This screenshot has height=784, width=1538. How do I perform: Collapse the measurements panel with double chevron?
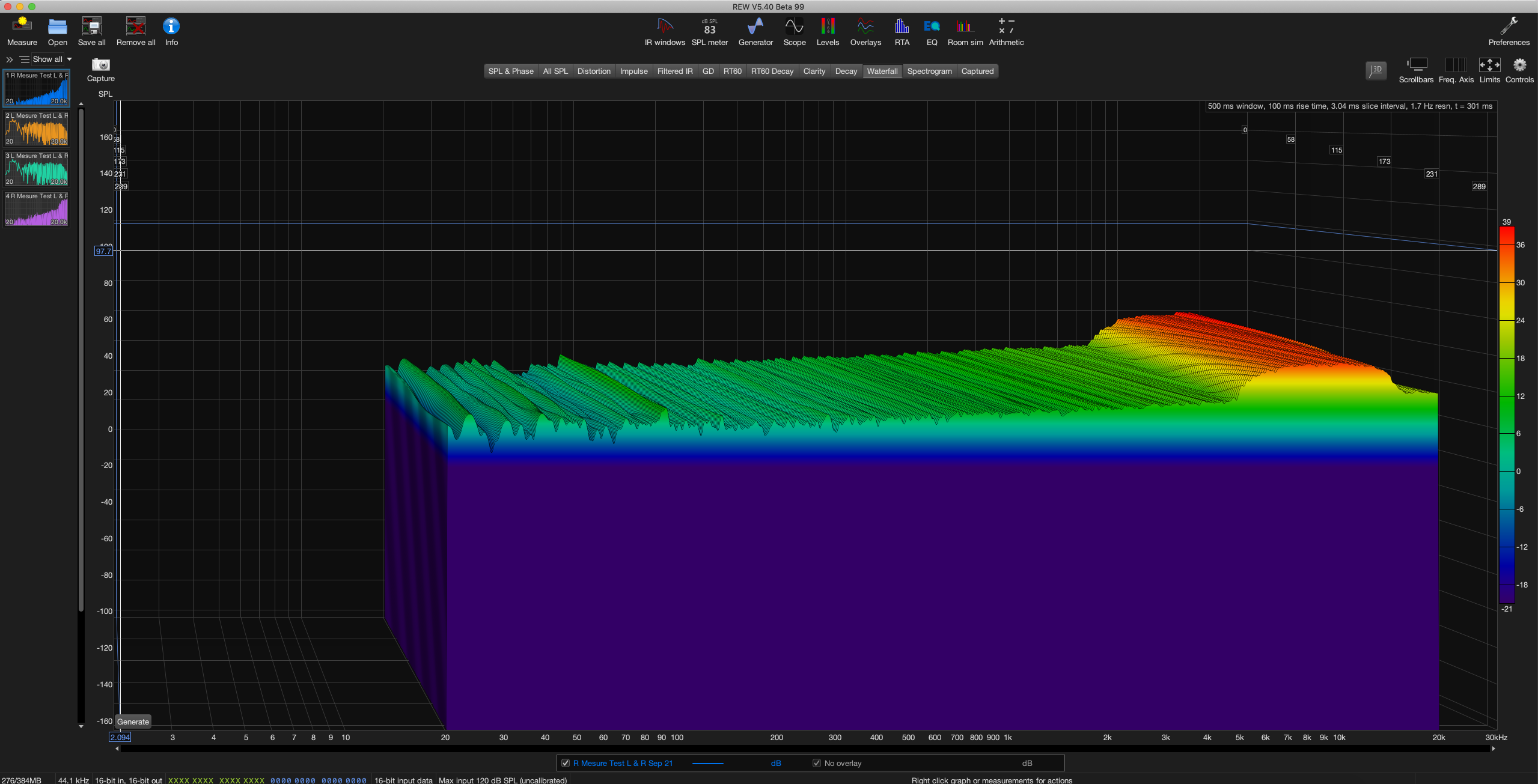(x=10, y=59)
